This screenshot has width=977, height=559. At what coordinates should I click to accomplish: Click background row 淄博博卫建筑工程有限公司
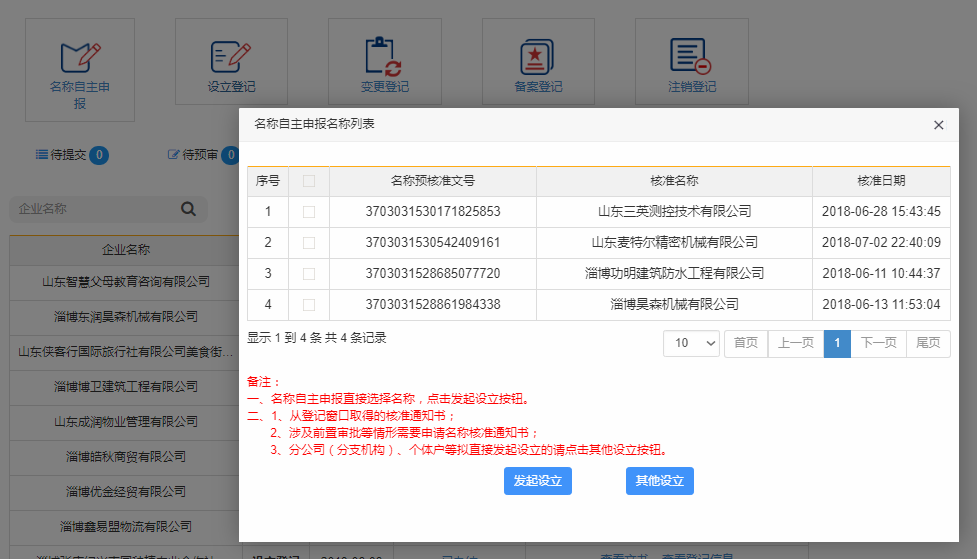pyautogui.click(x=126, y=387)
